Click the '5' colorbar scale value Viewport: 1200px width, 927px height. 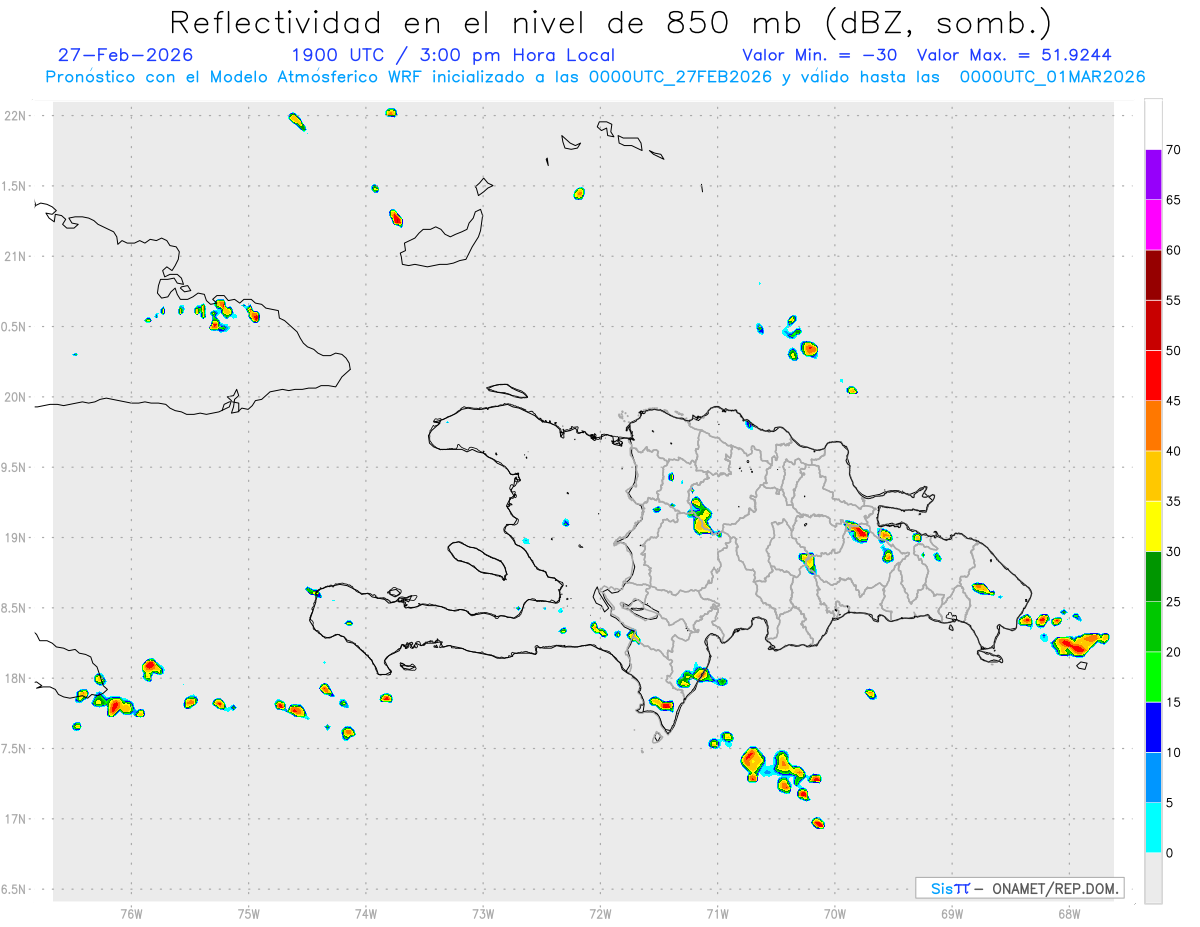(1169, 803)
